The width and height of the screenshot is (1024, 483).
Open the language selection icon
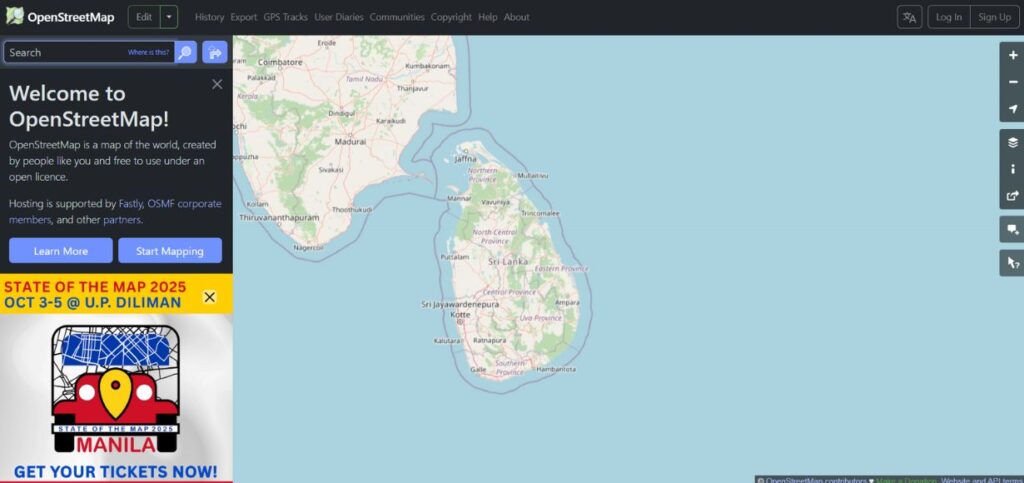click(909, 17)
